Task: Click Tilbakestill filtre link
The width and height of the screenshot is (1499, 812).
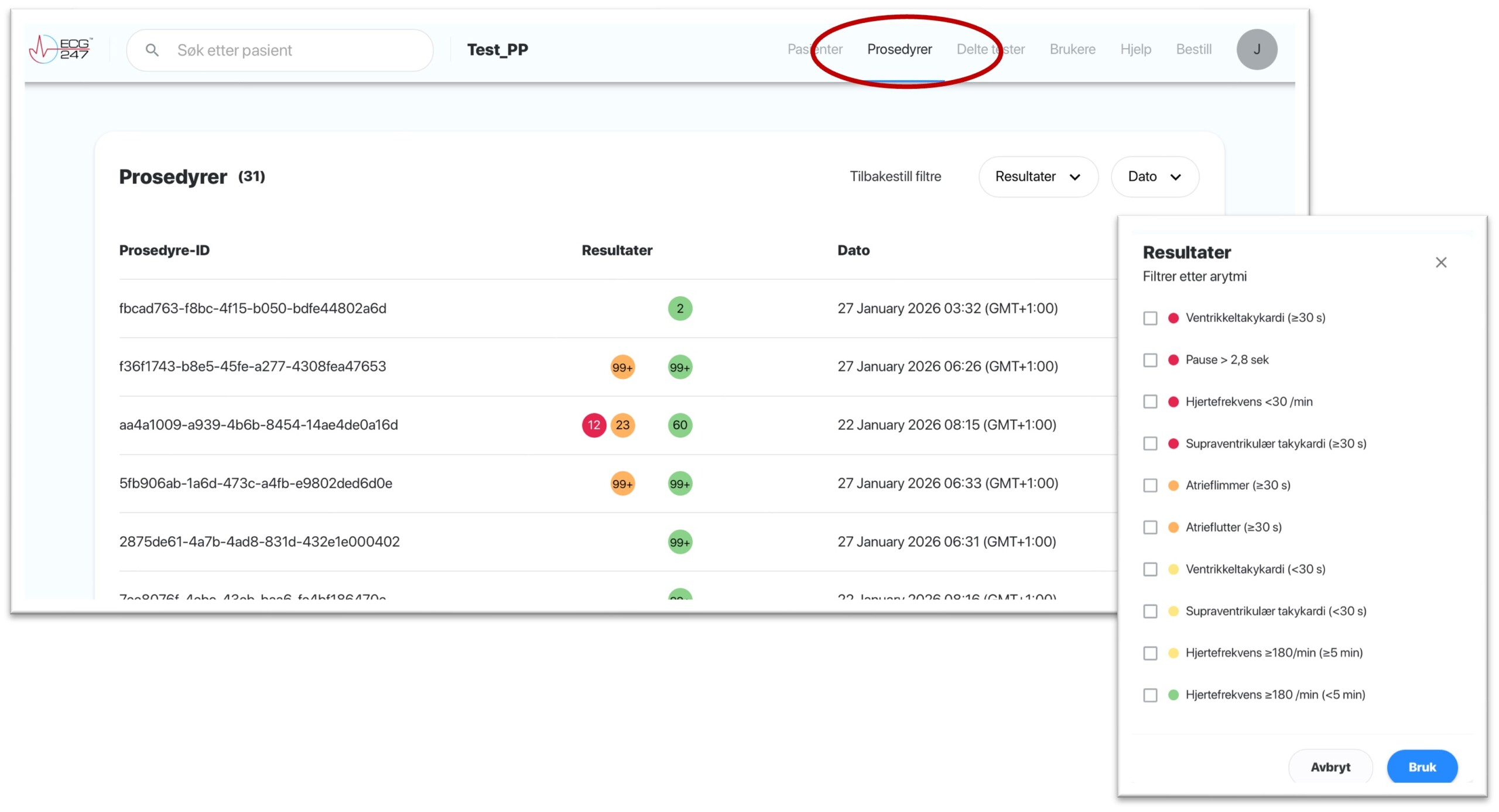Action: pos(895,177)
